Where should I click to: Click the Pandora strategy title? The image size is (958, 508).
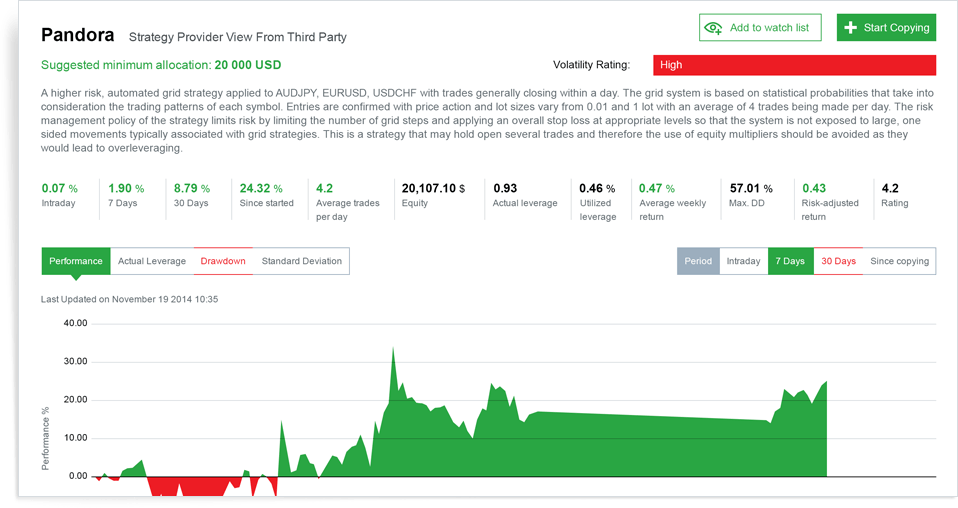pos(78,35)
